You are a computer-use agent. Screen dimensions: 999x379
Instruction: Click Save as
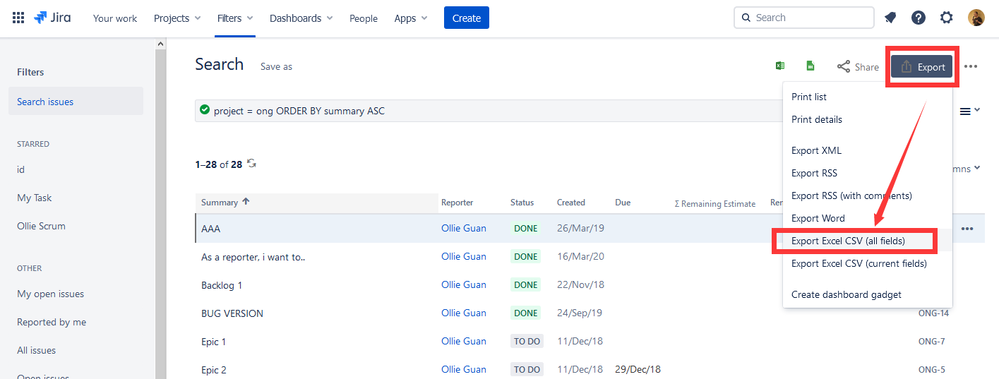point(276,66)
